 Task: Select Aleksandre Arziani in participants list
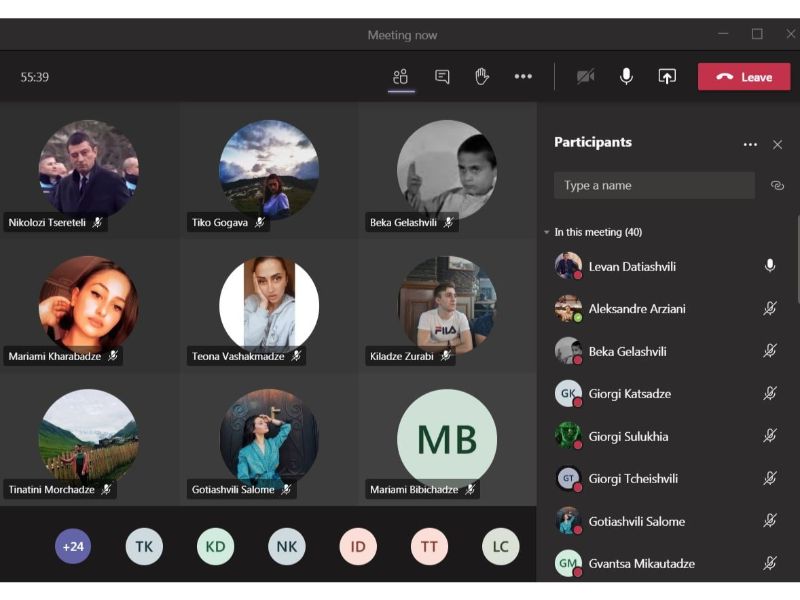(668, 309)
